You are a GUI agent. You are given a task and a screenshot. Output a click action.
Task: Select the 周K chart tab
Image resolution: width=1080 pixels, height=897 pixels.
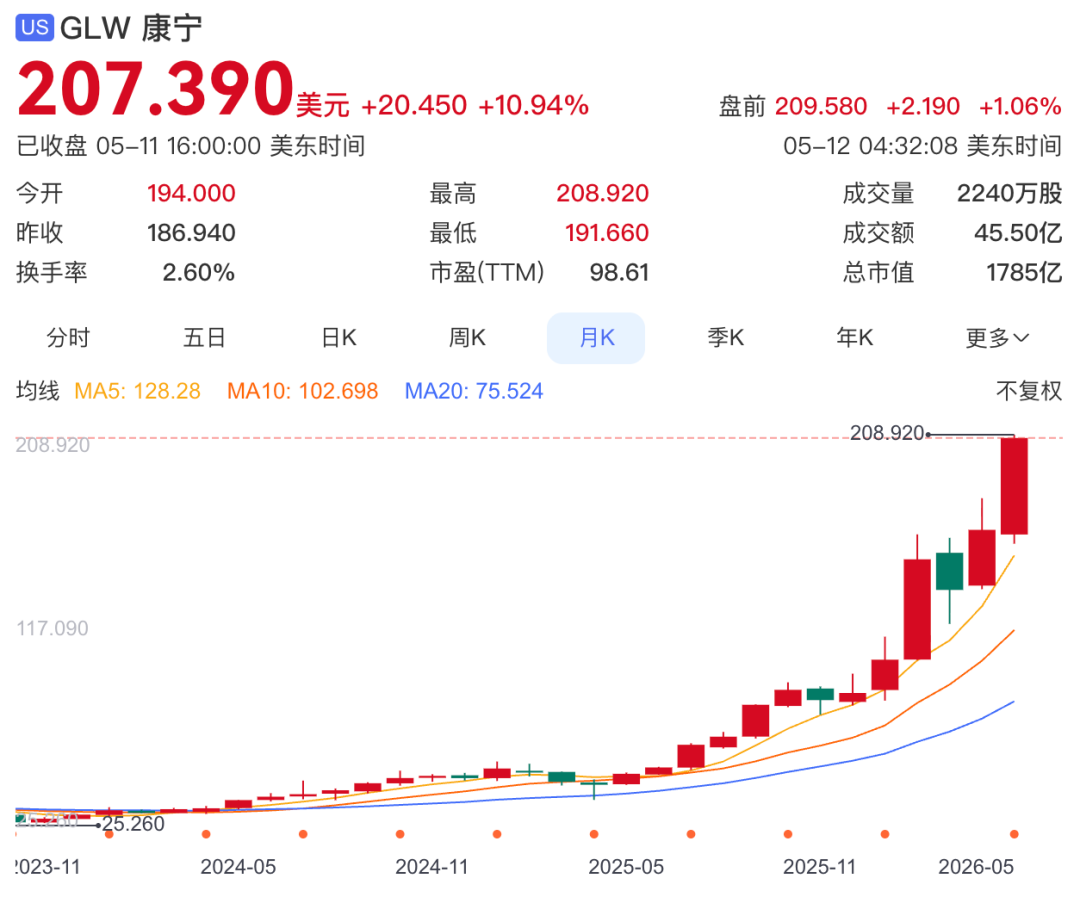[467, 338]
